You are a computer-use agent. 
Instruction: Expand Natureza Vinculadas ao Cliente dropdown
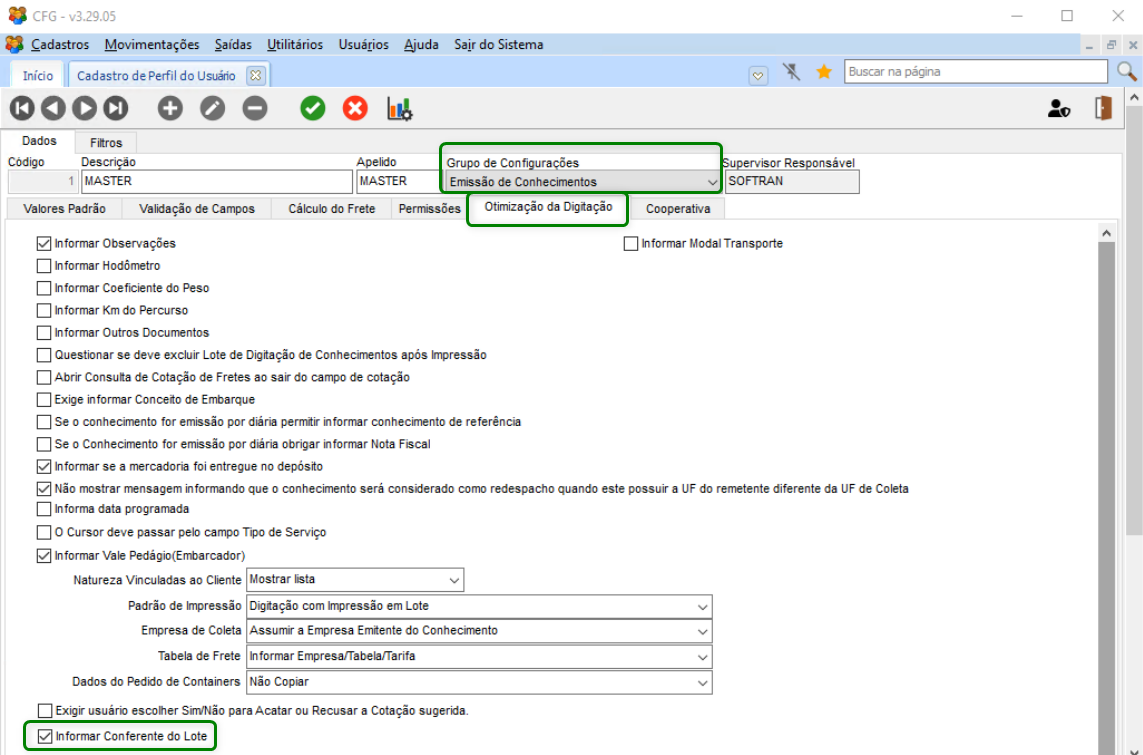[454, 580]
